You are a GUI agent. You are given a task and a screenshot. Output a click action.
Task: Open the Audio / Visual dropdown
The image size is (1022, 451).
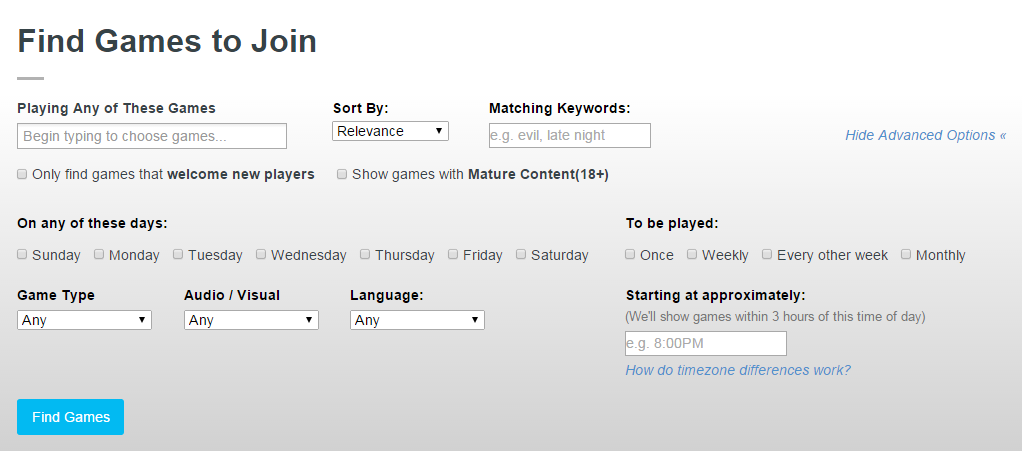(251, 320)
